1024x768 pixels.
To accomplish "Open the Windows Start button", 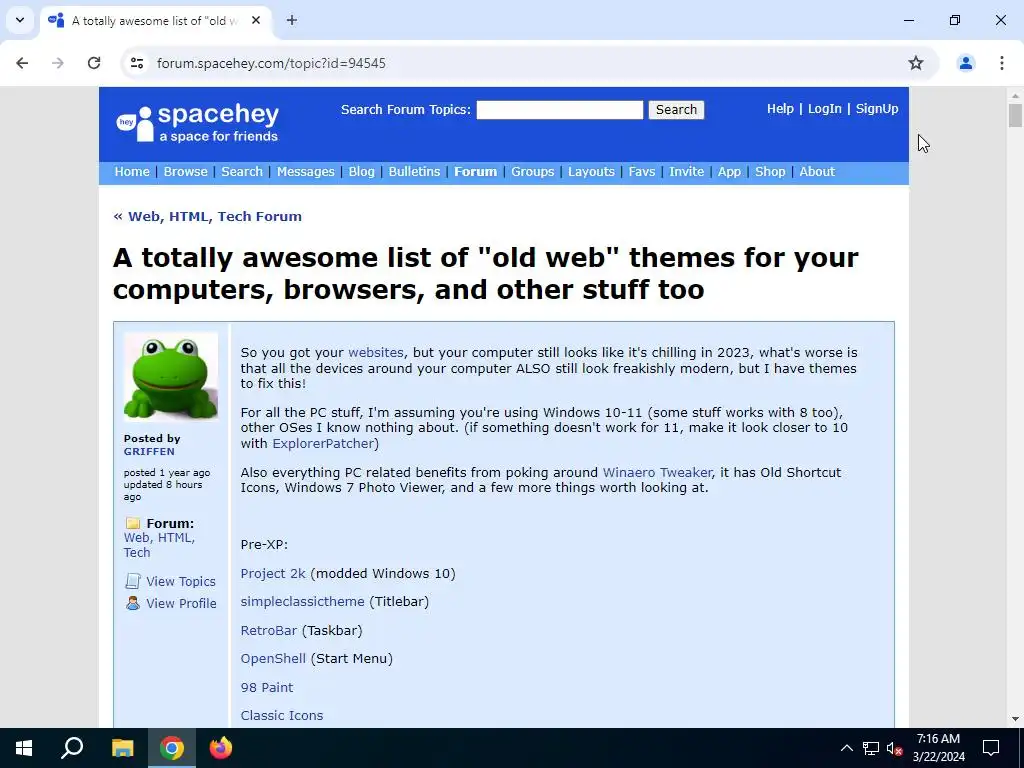I will point(24,748).
